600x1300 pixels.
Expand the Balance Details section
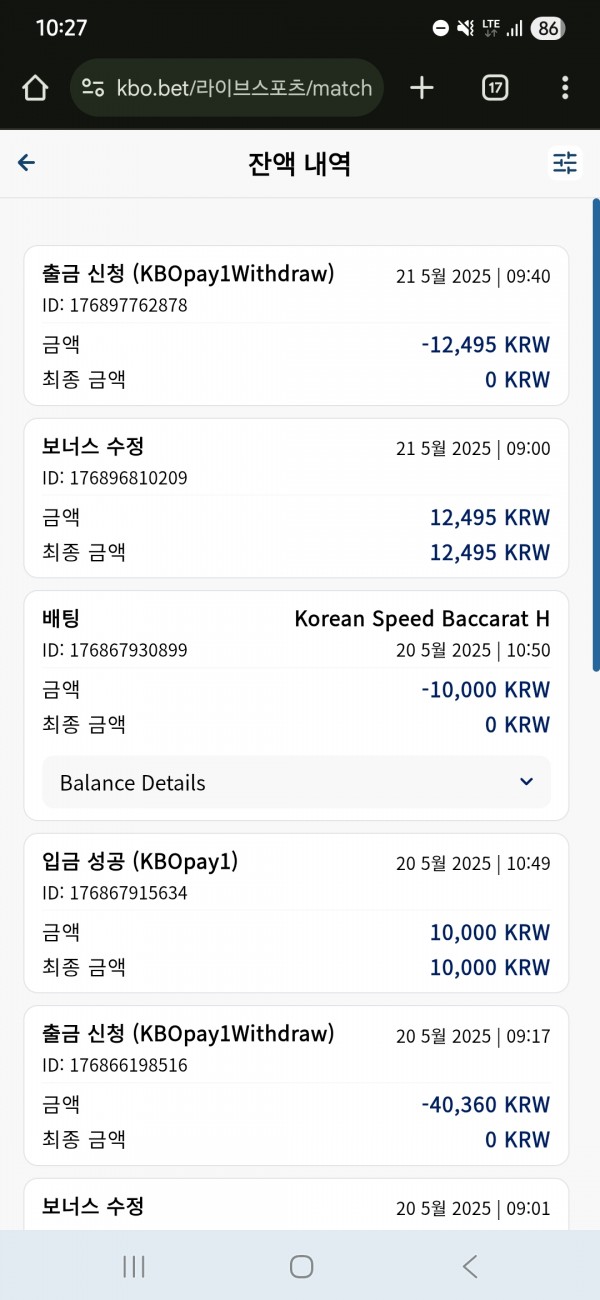[x=296, y=782]
